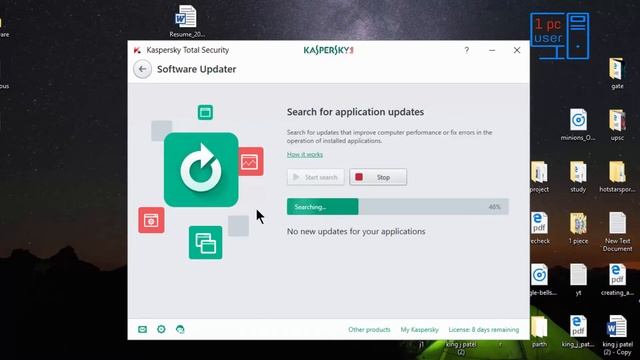Open the creating_a PDF file icon
This screenshot has height=360, width=640.
point(617,279)
